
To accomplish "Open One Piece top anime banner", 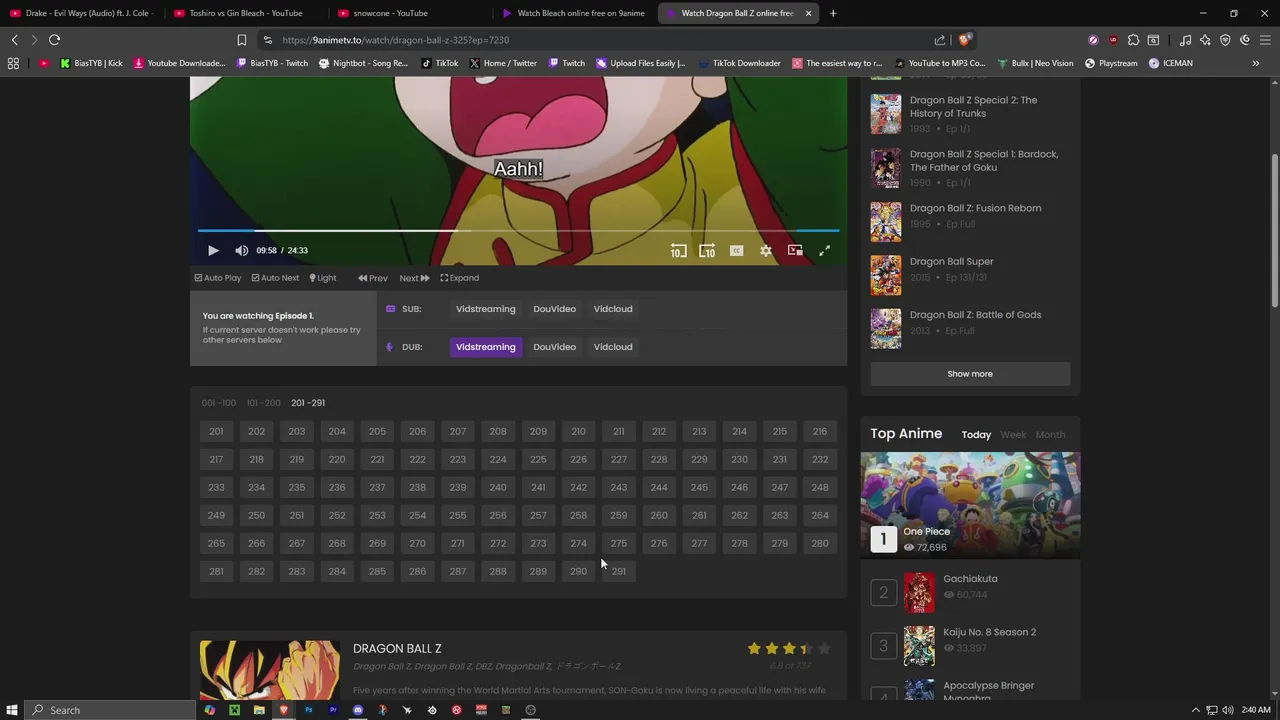I will [x=970, y=505].
